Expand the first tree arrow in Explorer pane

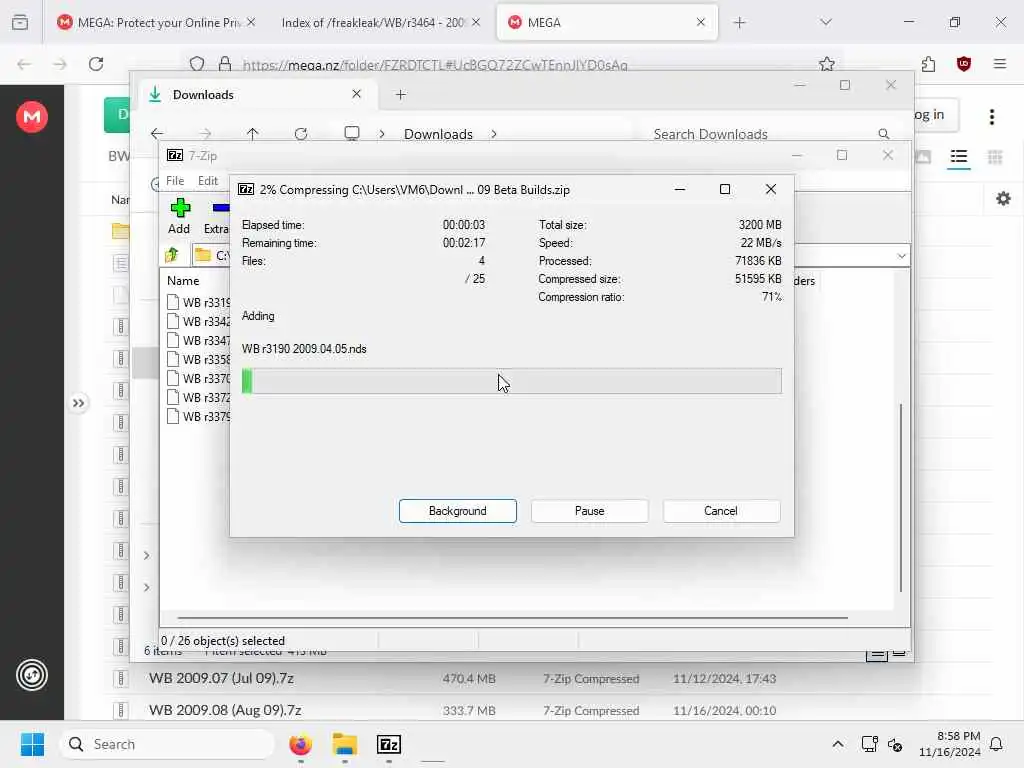[x=146, y=555]
